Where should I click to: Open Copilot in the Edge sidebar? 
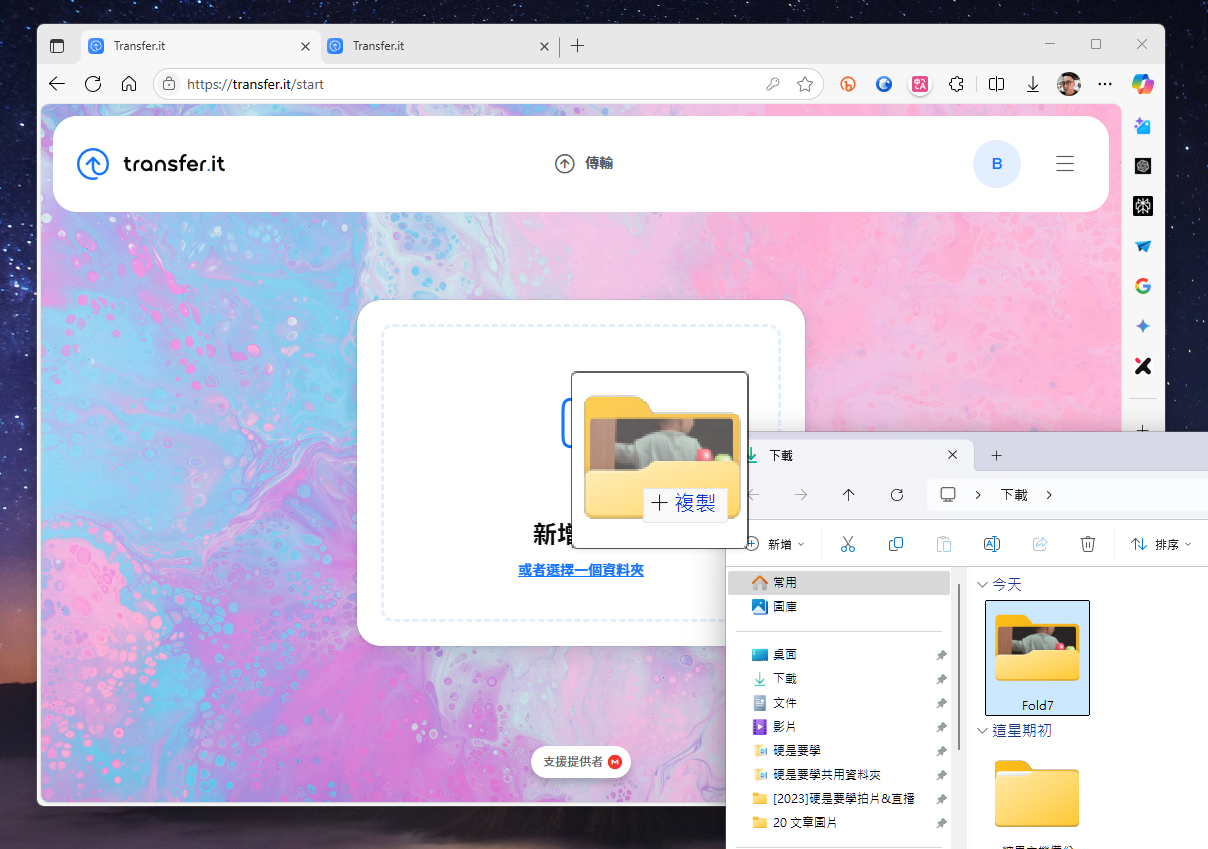point(1142,84)
